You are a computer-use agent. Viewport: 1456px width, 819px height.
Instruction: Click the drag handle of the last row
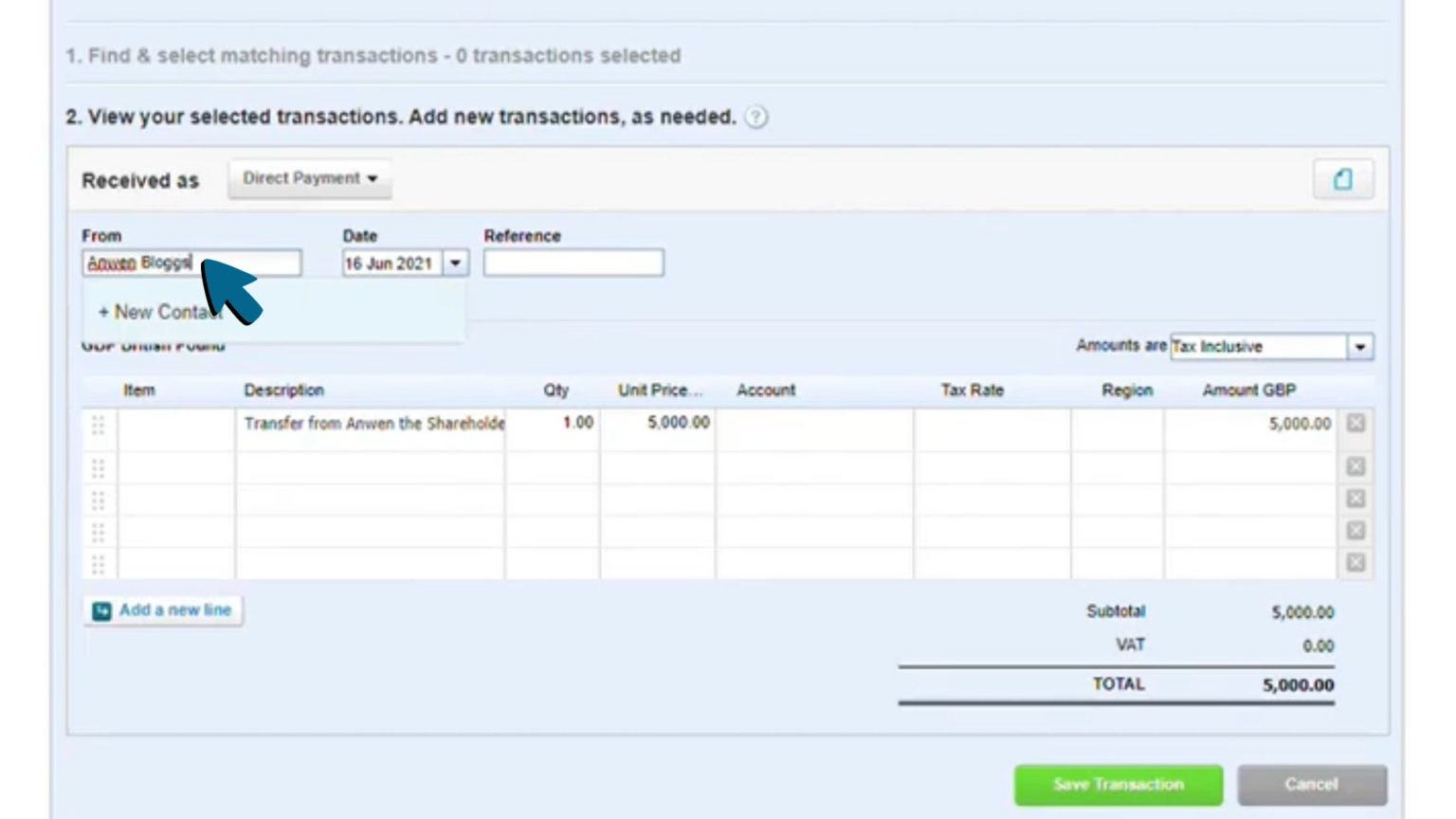tap(98, 561)
